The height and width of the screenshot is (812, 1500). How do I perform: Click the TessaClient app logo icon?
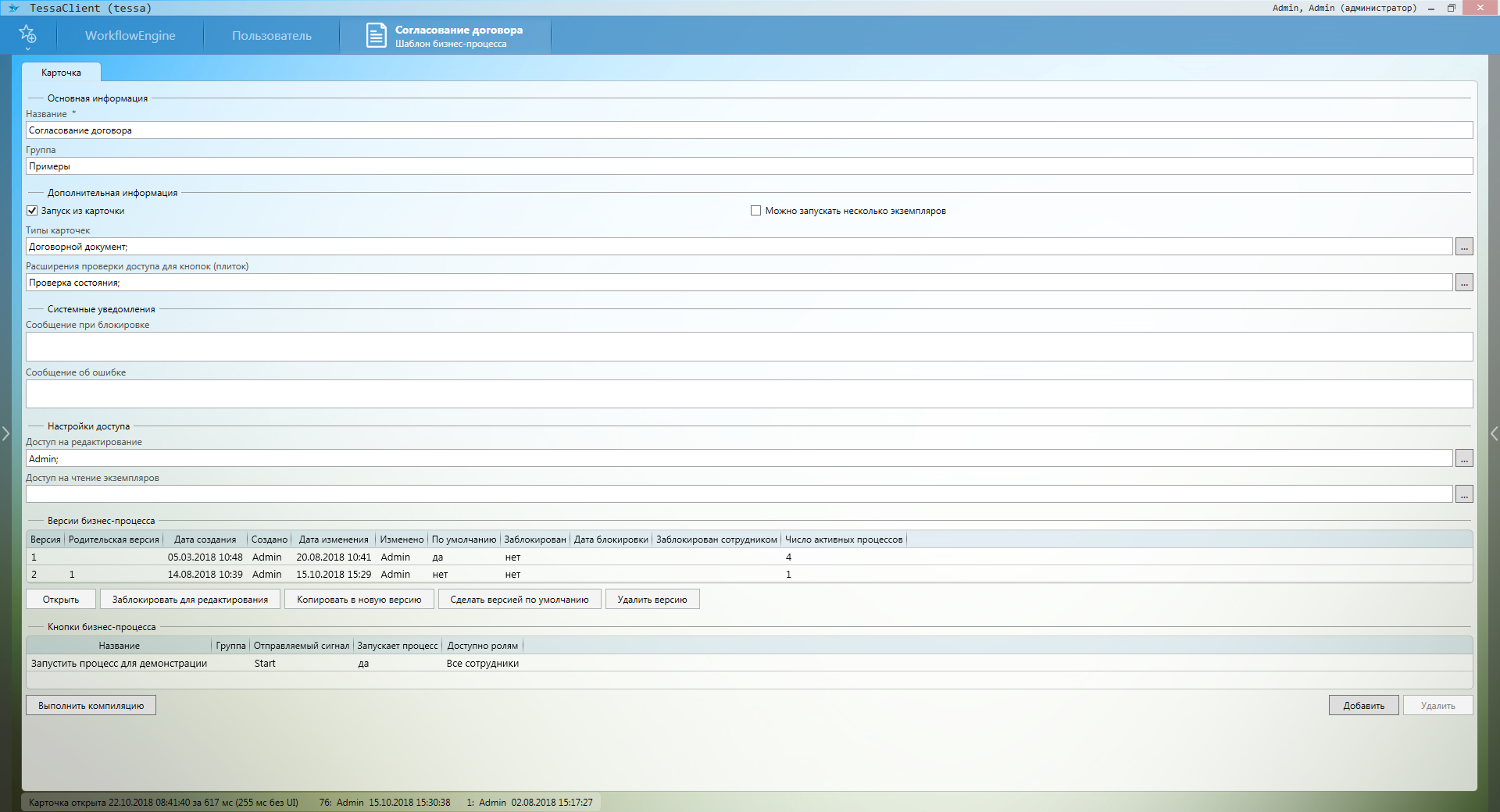tap(13, 8)
